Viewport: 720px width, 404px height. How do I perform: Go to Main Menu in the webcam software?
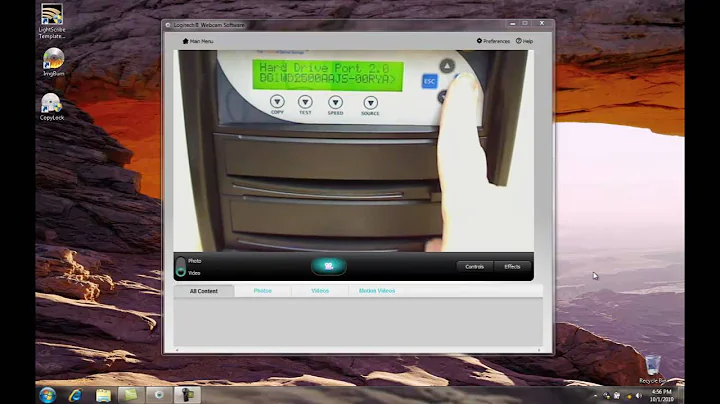(198, 41)
